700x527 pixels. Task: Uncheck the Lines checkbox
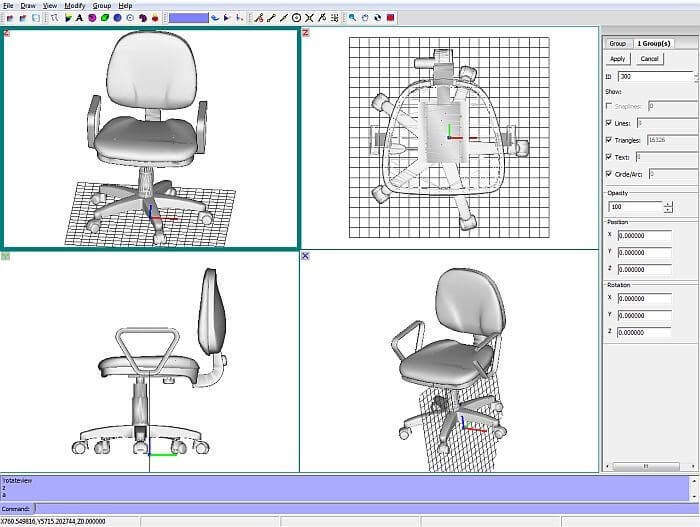click(x=608, y=123)
